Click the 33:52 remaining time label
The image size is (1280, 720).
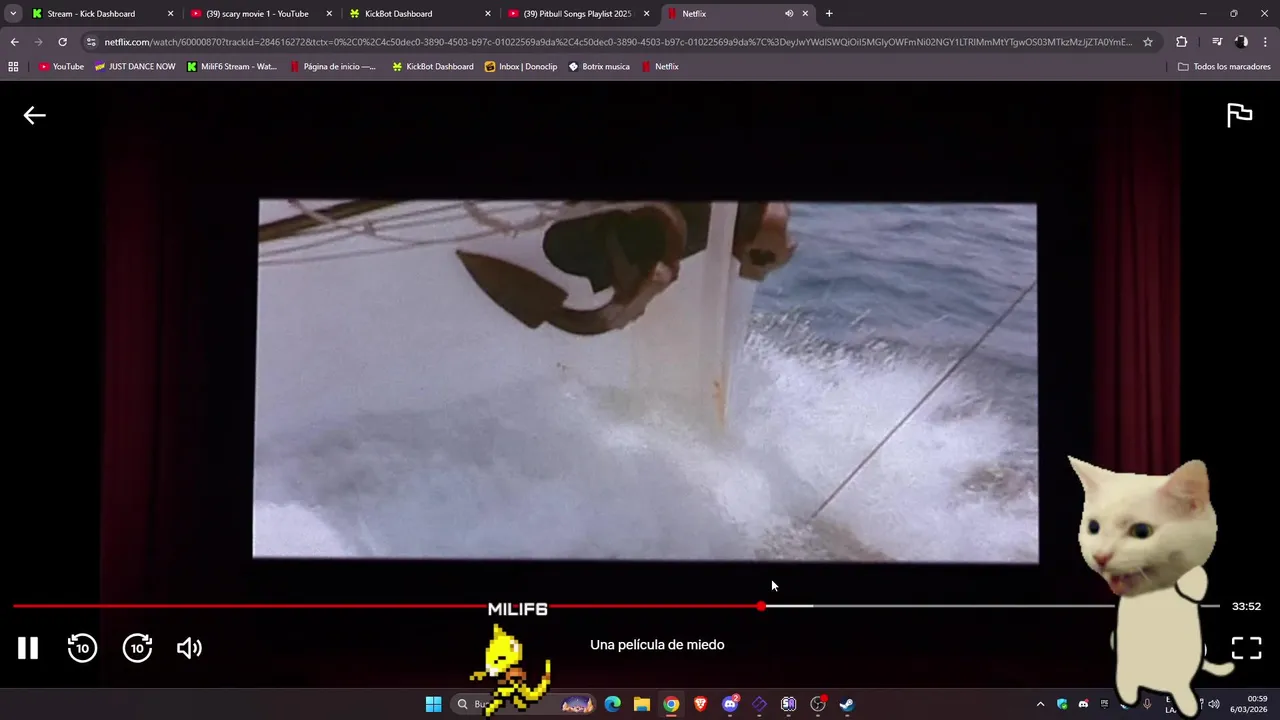point(1246,606)
